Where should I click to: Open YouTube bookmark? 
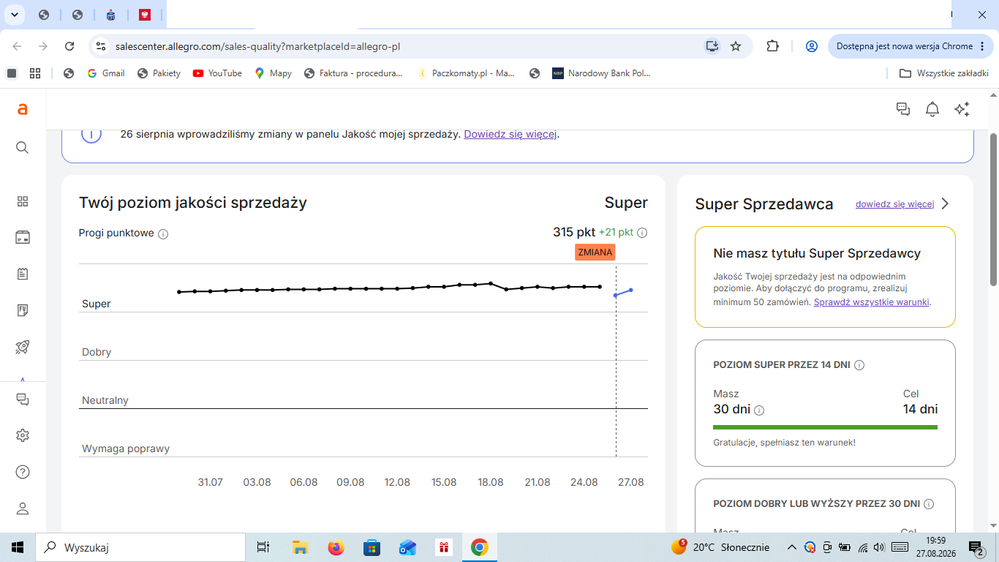point(217,73)
